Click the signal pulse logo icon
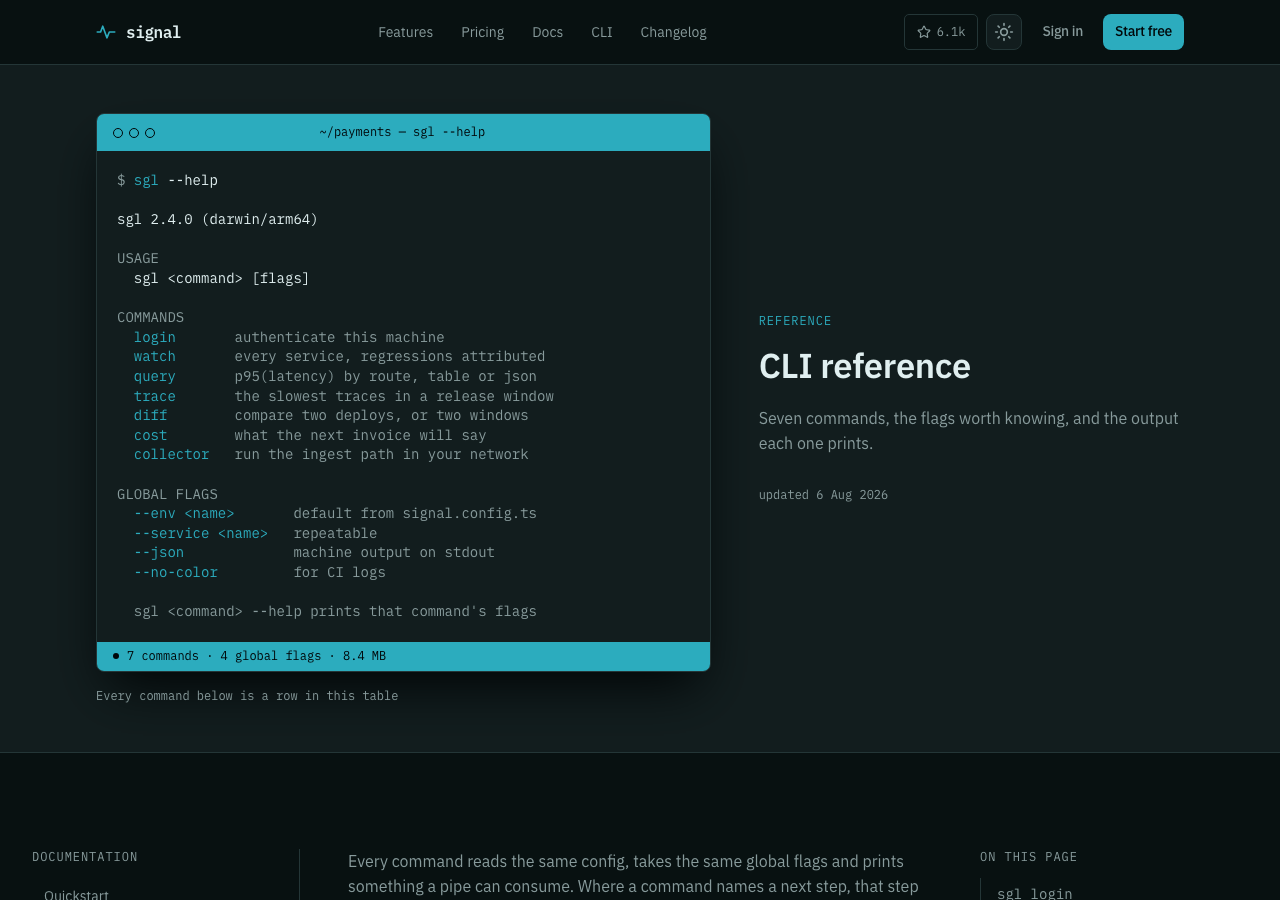Viewport: 1280px width, 900px height. 106,32
